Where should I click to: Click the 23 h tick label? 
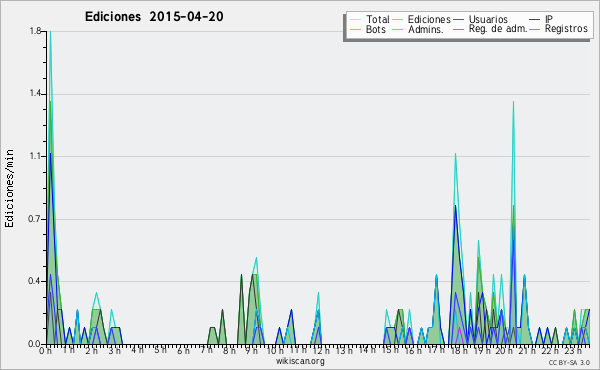pos(573,351)
